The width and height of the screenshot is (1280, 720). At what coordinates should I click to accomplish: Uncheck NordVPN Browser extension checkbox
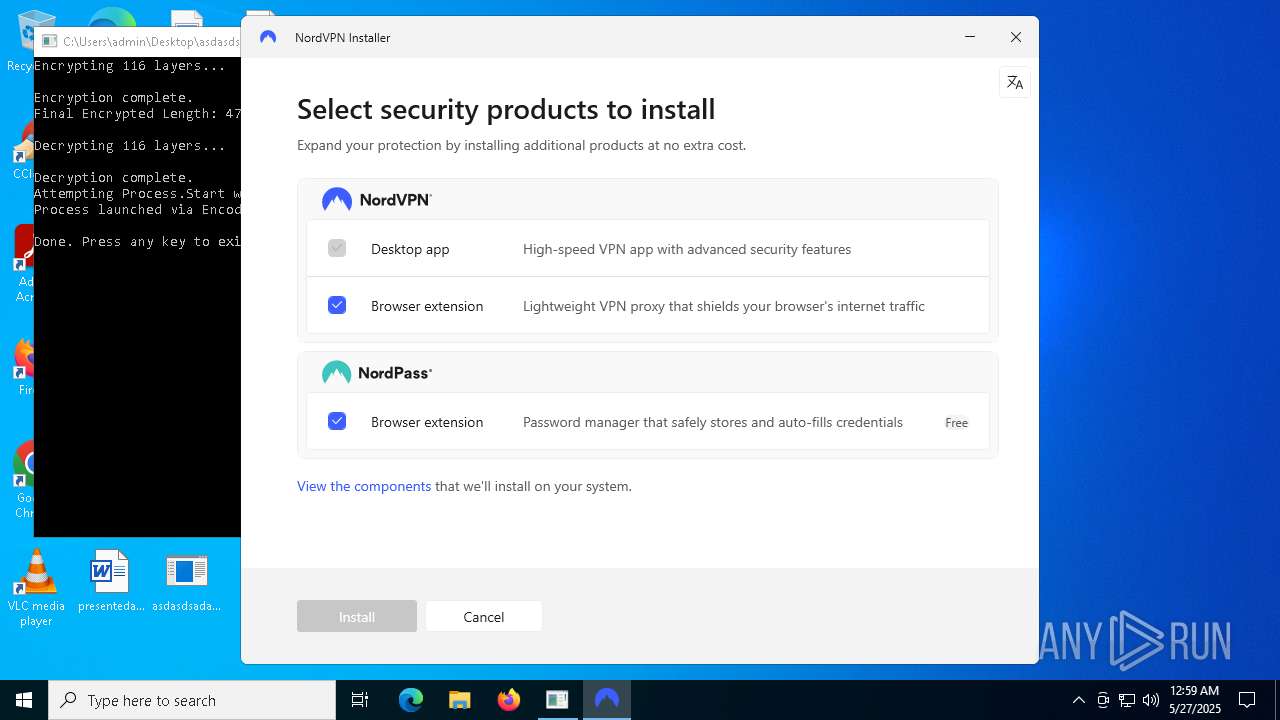click(337, 306)
